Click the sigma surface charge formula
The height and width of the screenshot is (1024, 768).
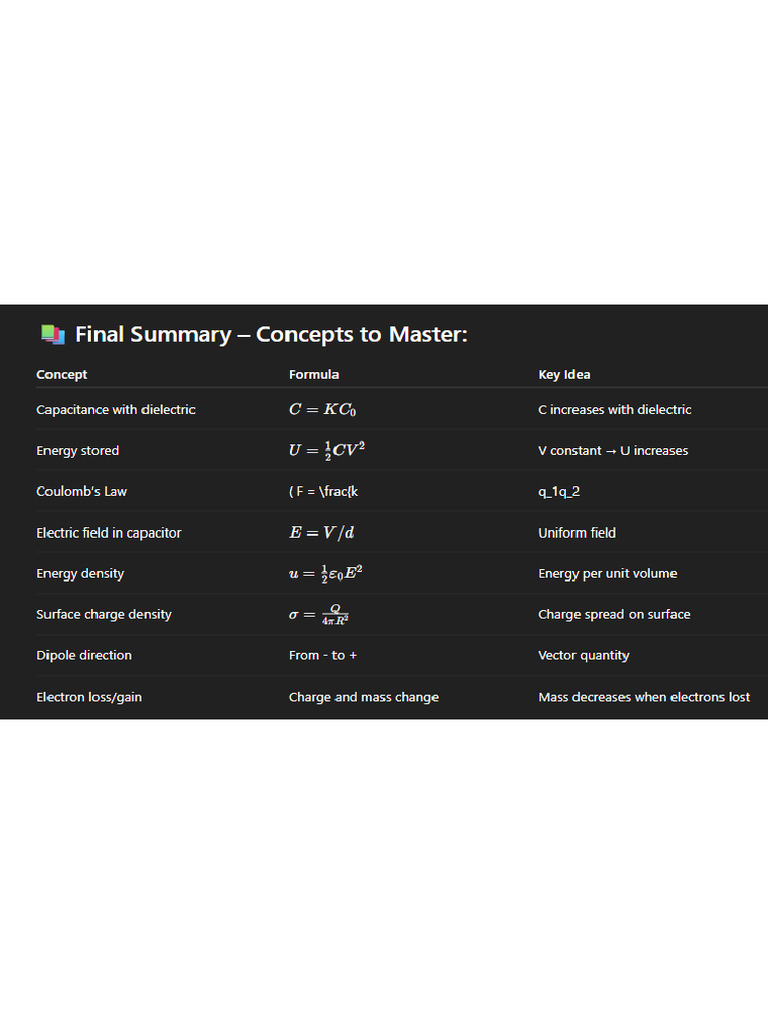[x=319, y=615]
